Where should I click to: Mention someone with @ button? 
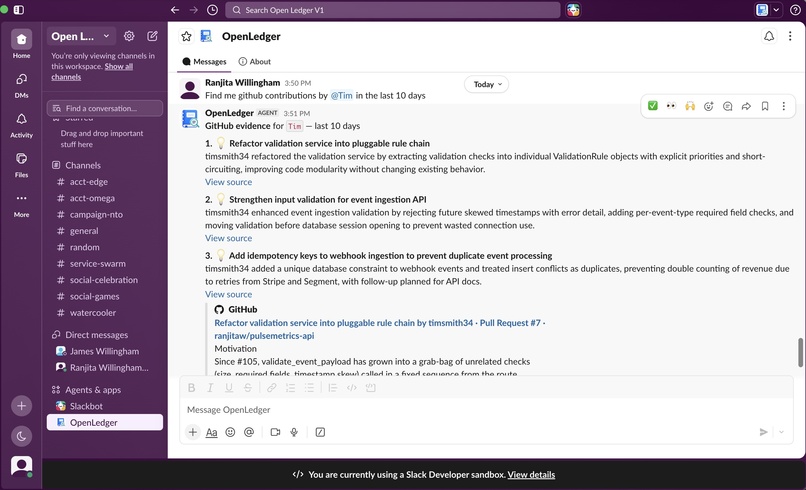click(x=249, y=432)
